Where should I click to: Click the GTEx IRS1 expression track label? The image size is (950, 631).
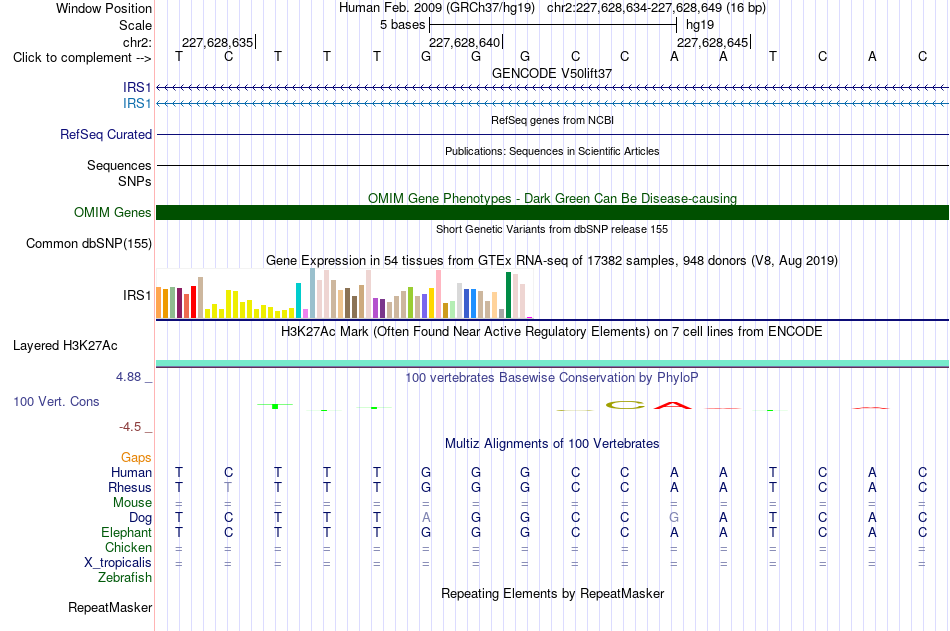(x=137, y=295)
